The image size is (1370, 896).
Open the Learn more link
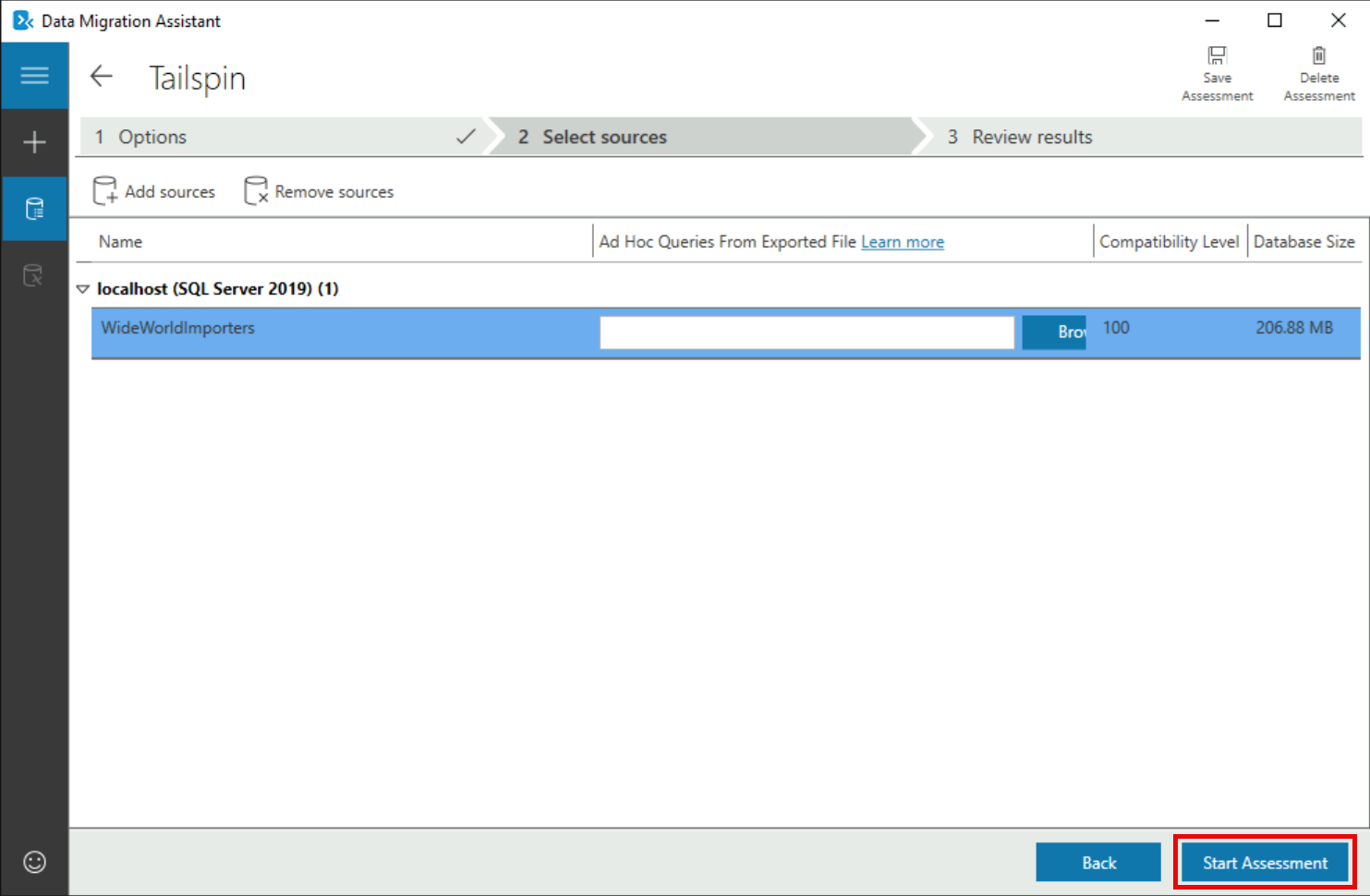point(902,242)
